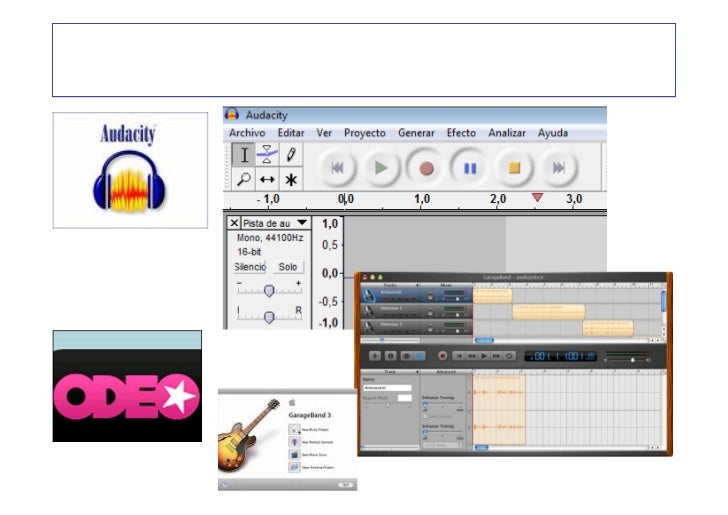Select the third track row in GarageBand

pyautogui.click(x=416, y=327)
